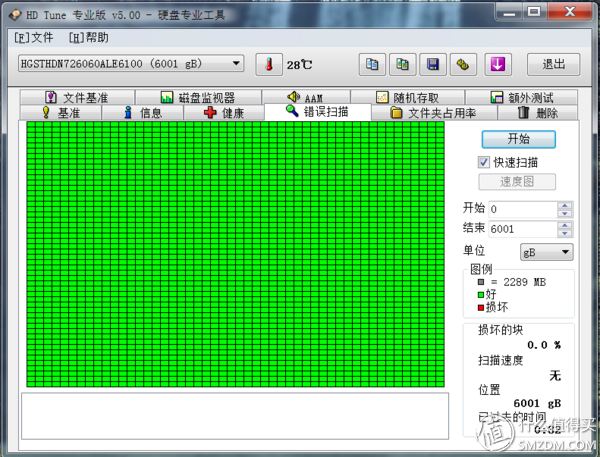600x457 pixels.
Task: Switch to the AAM tab
Action: (306, 98)
